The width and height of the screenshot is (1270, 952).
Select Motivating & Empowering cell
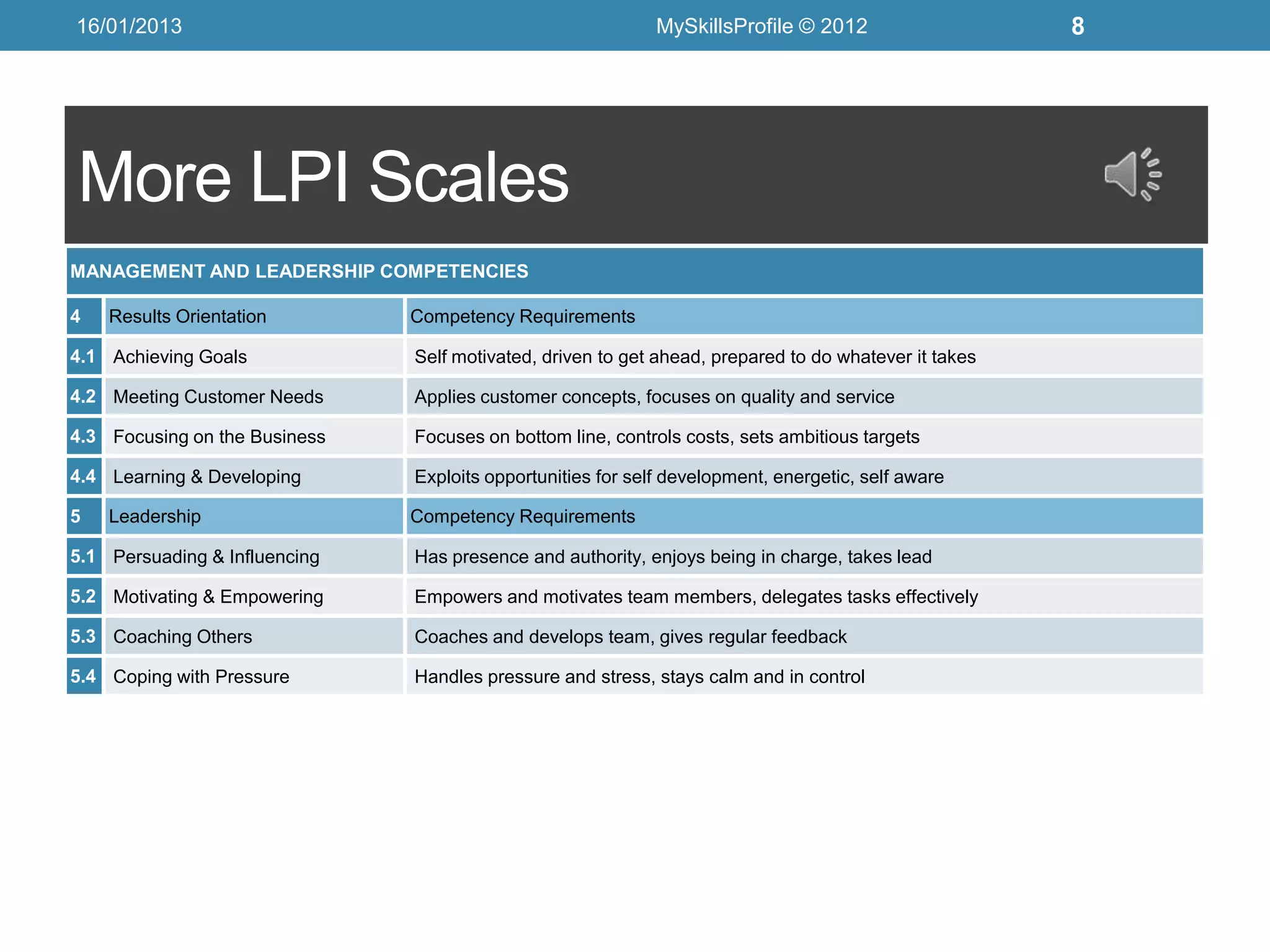218,597
